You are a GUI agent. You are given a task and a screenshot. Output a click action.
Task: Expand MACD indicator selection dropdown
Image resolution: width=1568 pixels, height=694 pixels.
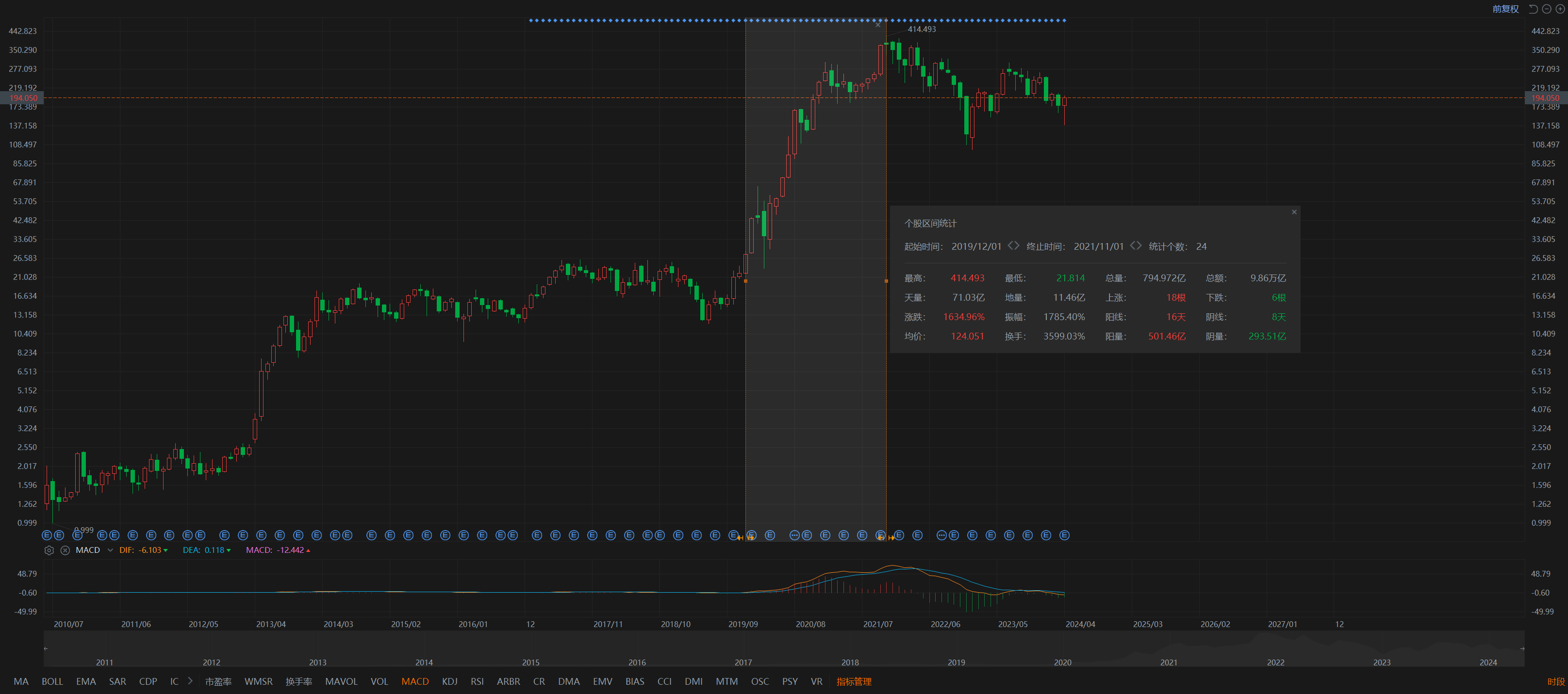pos(110,550)
